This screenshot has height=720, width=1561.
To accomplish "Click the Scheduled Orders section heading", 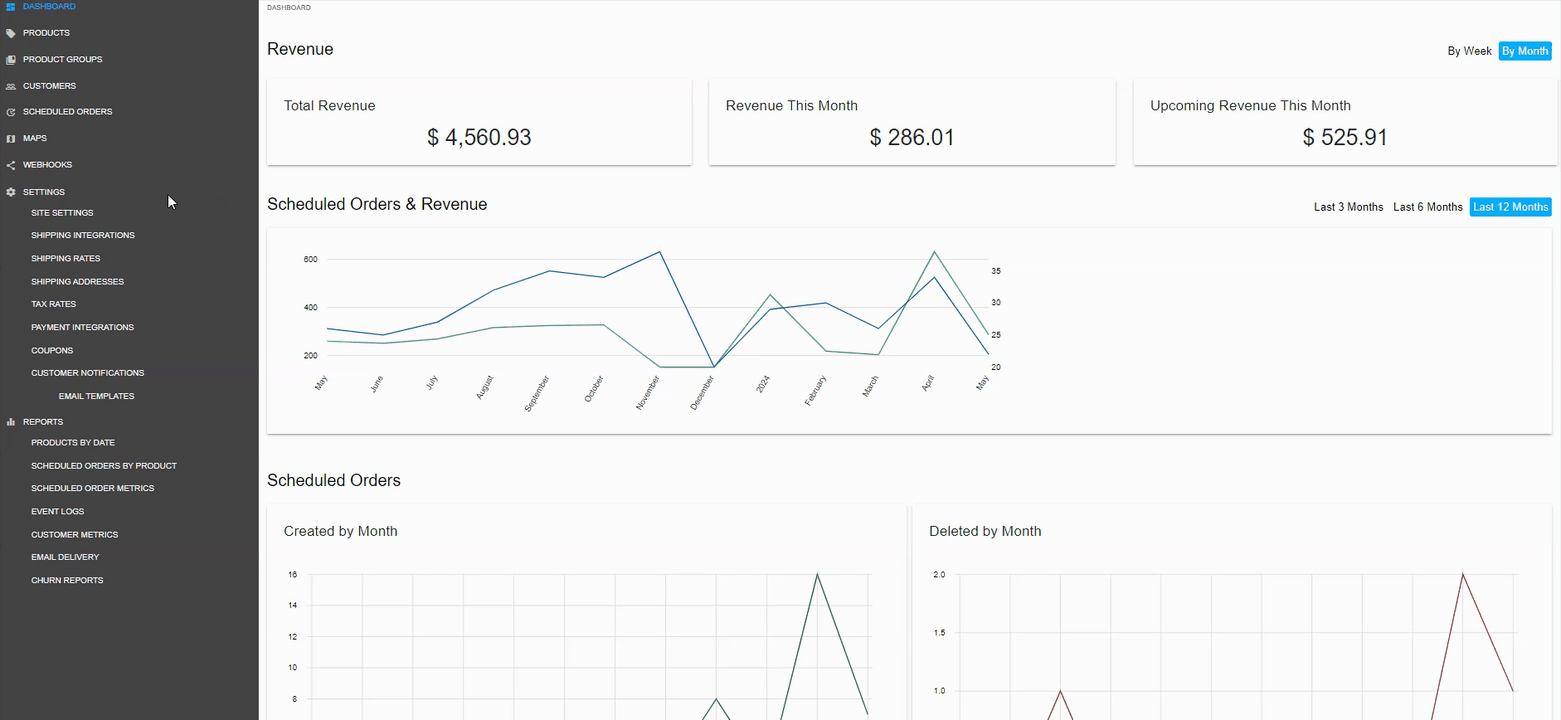I will pos(334,480).
